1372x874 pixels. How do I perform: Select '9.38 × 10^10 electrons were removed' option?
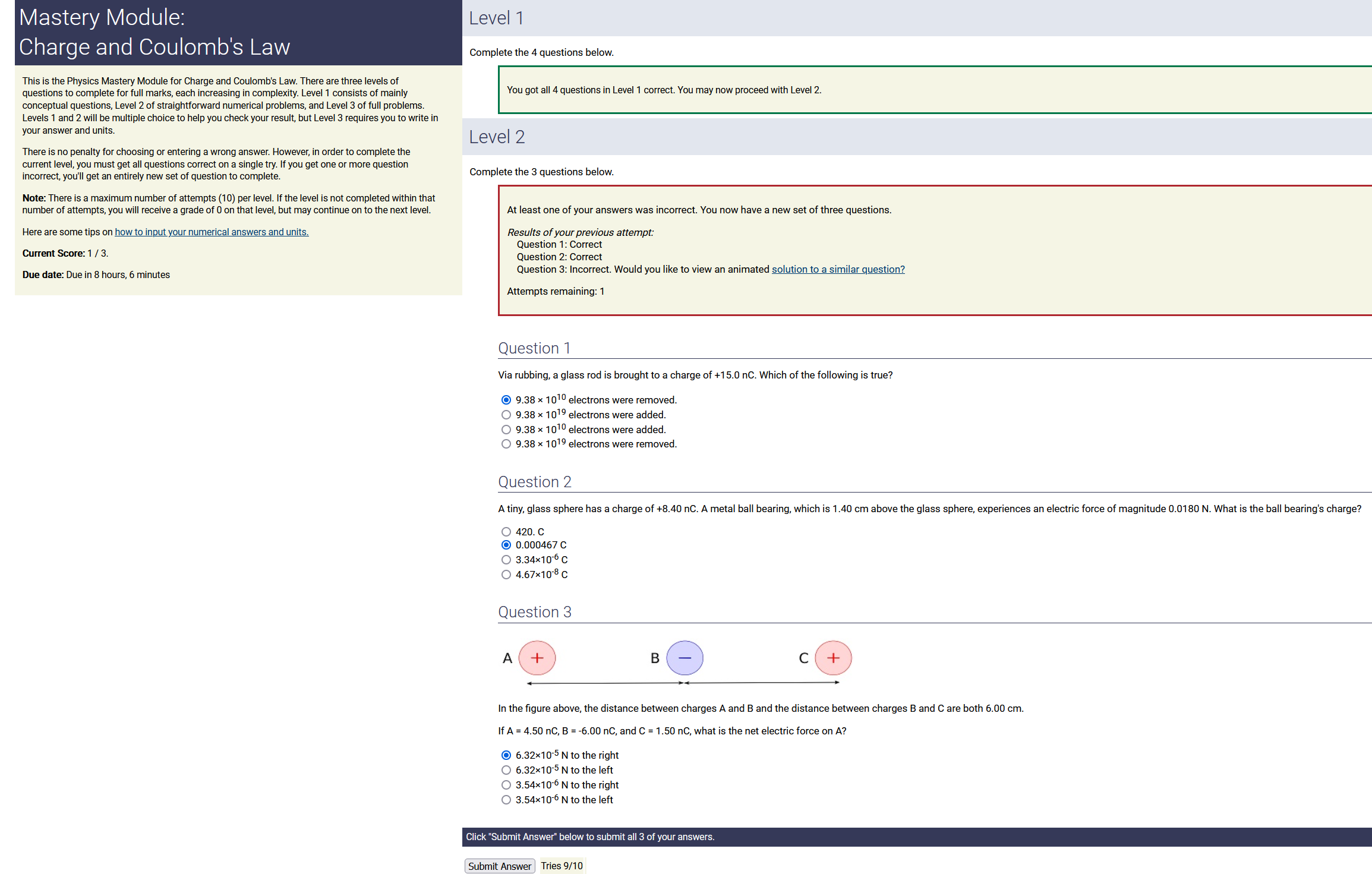(506, 400)
